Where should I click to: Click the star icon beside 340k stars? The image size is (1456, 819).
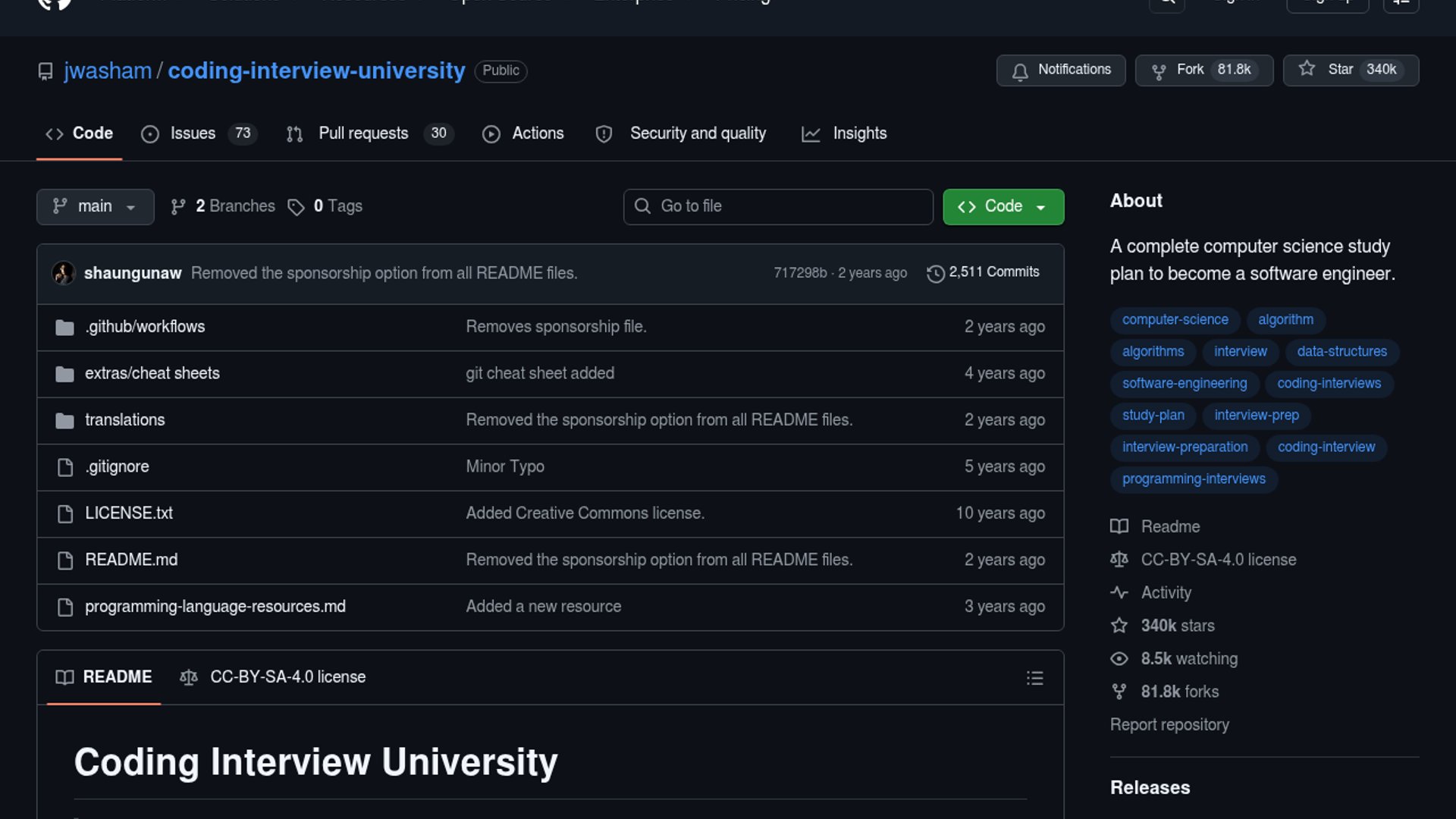click(1119, 626)
